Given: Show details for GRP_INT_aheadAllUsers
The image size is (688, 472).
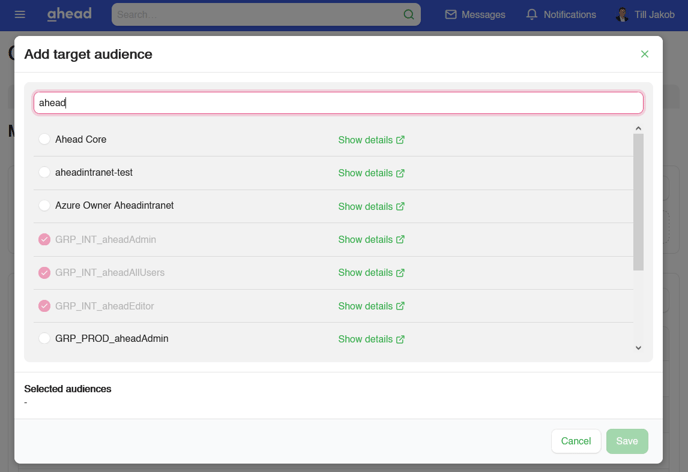Looking at the screenshot, I should 371,272.
